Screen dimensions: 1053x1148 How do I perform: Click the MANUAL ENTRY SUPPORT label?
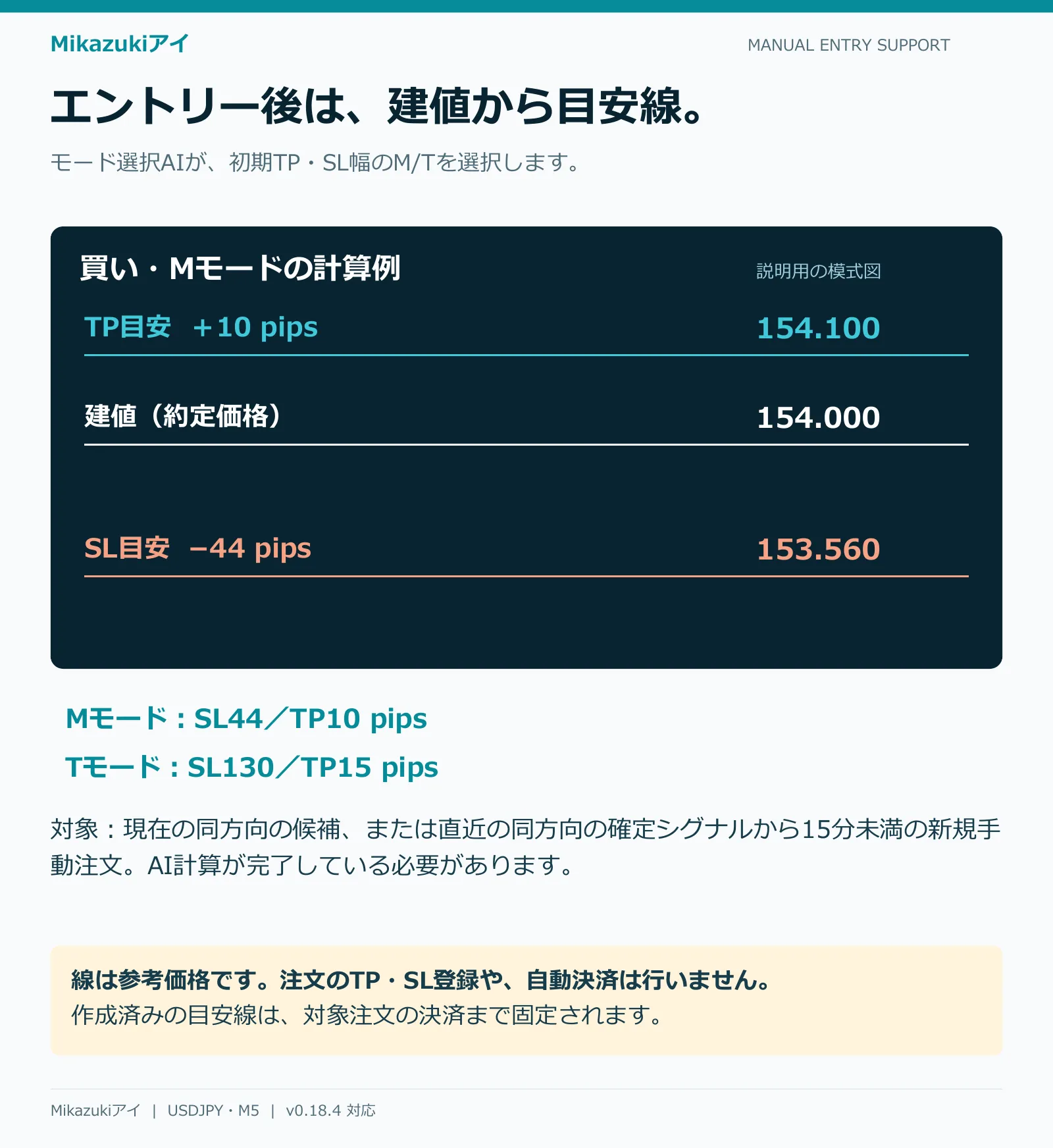[848, 45]
